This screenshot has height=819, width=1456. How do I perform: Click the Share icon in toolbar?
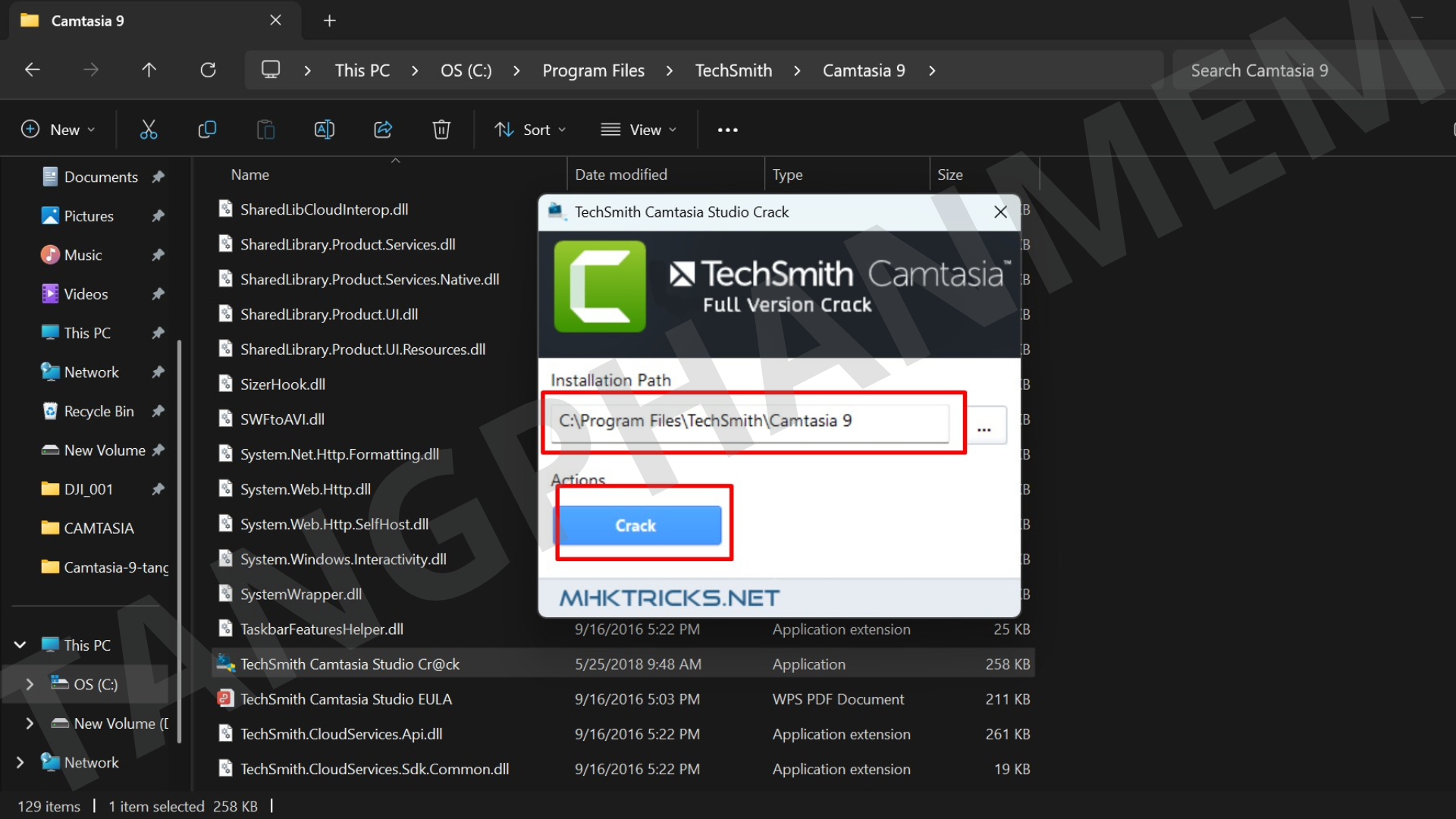coord(383,130)
